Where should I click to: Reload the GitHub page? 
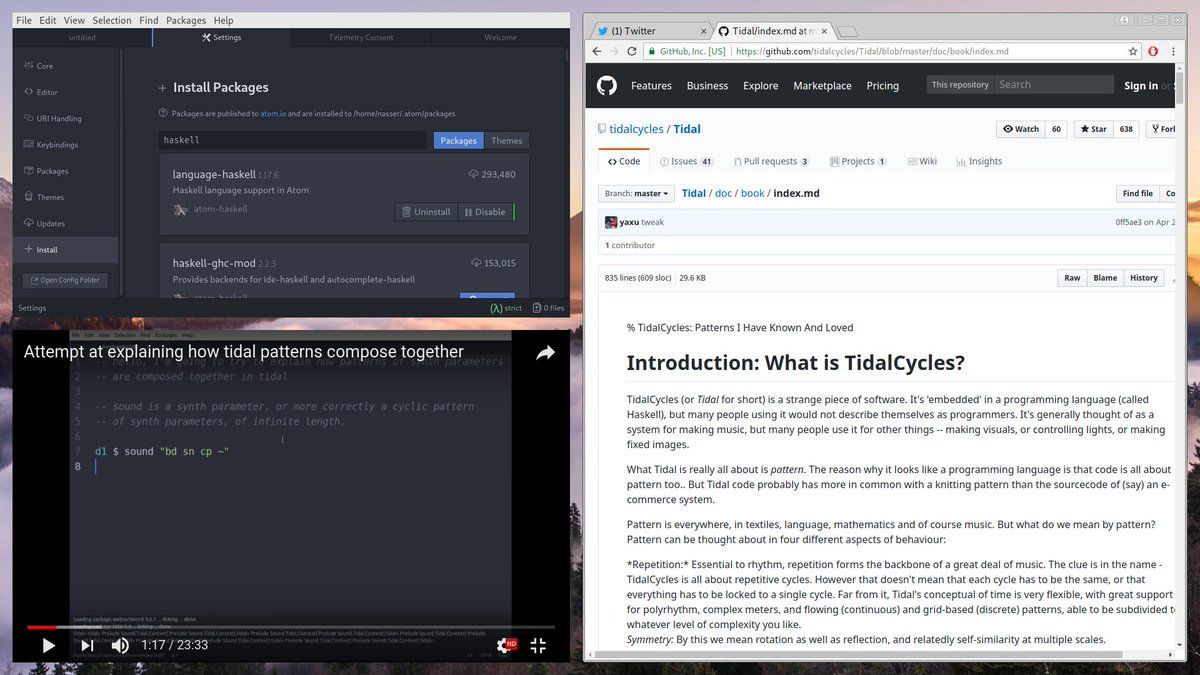pos(632,51)
